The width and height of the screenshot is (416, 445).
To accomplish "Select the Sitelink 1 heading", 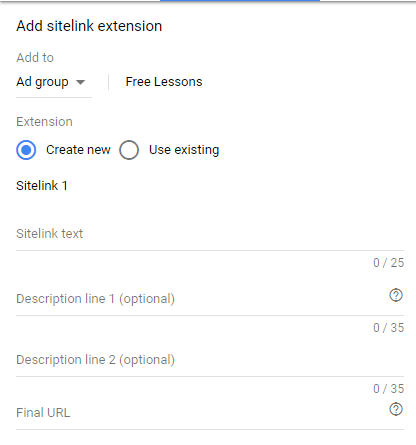I will (x=42, y=186).
